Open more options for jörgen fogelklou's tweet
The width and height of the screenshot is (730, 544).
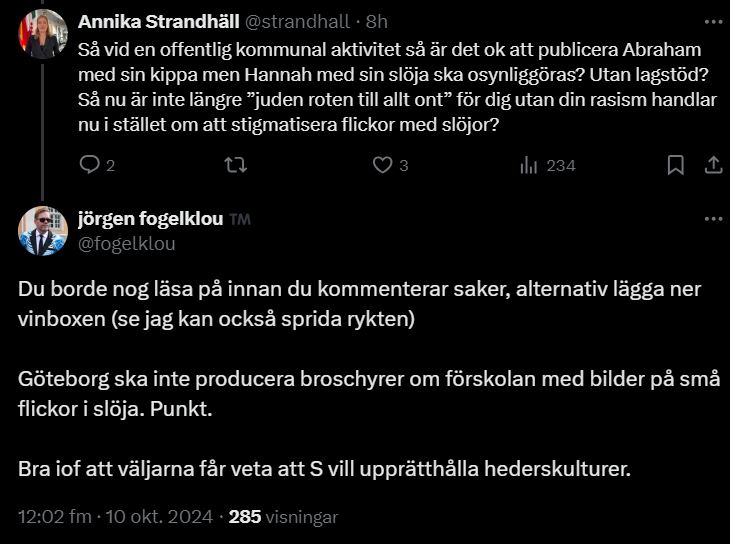click(713, 219)
